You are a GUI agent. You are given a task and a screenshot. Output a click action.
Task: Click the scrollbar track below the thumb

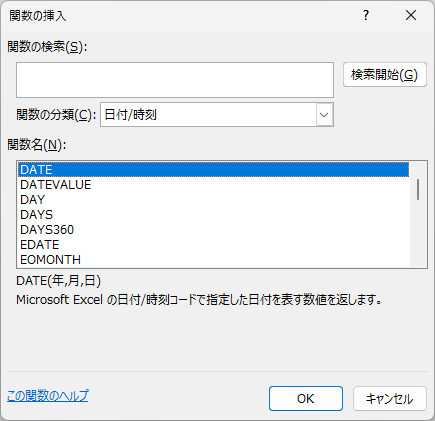point(418,233)
